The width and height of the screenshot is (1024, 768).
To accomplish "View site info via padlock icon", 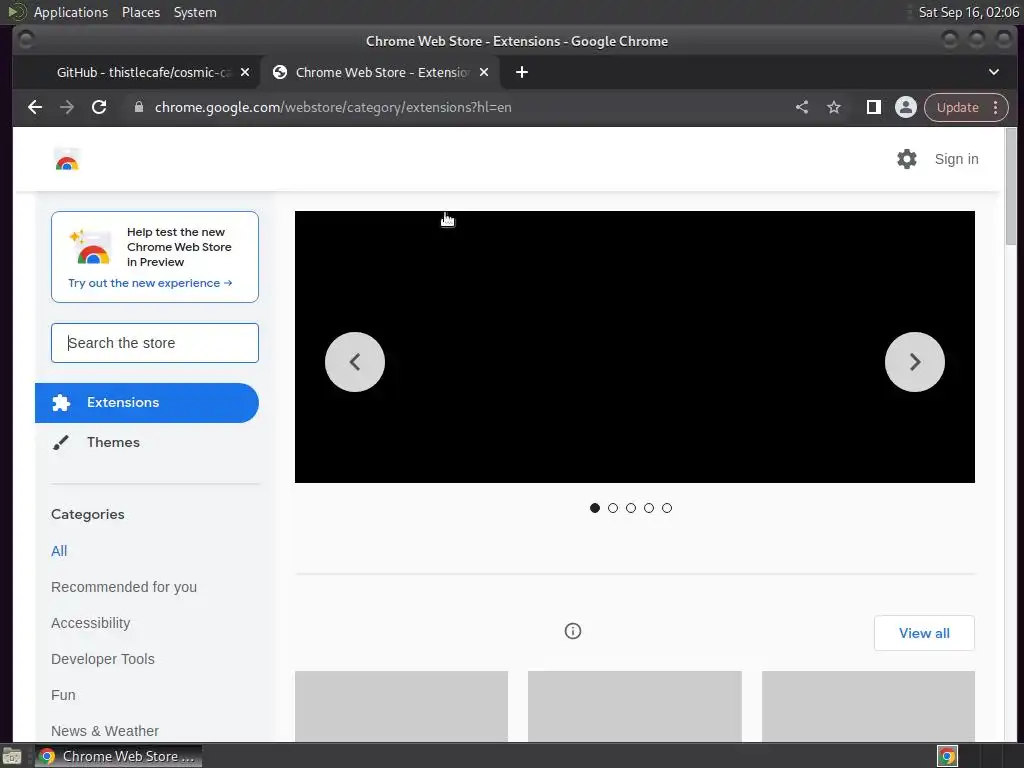I will point(138,107).
